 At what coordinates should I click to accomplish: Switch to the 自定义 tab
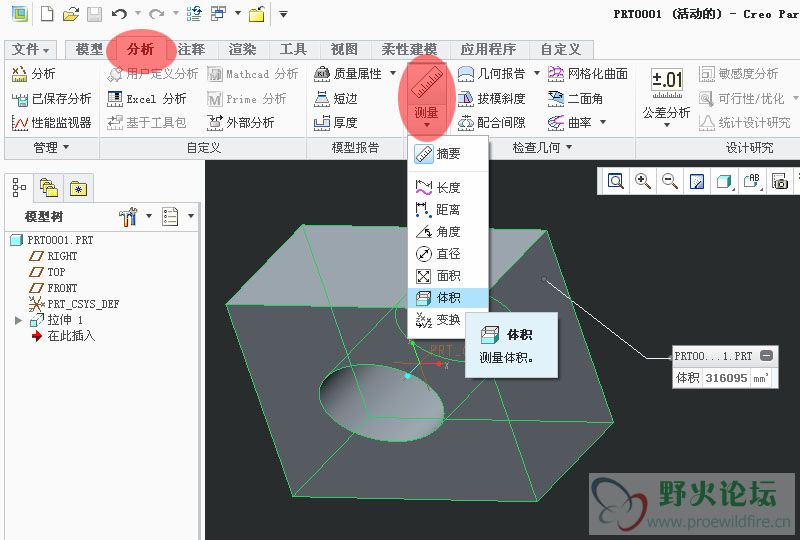pyautogui.click(x=561, y=50)
